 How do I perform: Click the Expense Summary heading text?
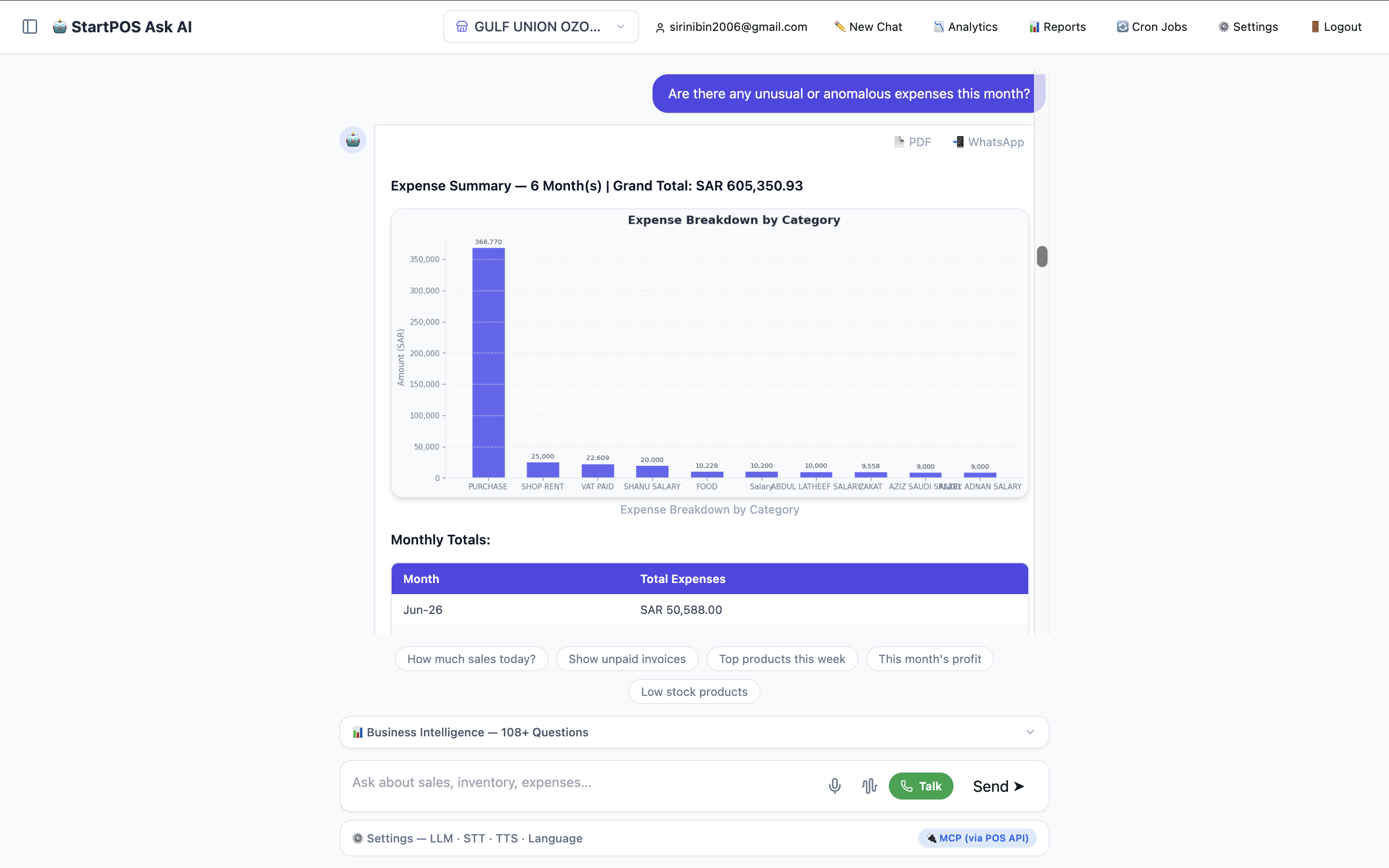(597, 186)
